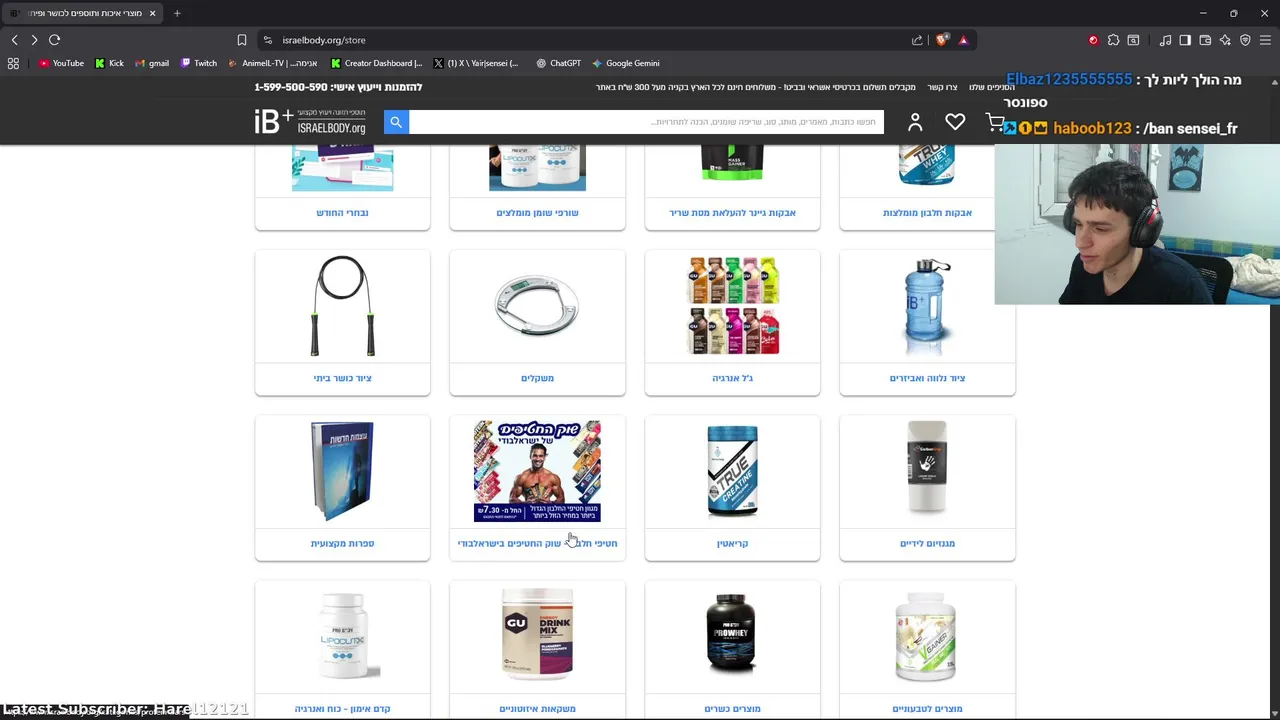The image size is (1280, 720).
Task: Open the music note playlist icon
Action: (1165, 40)
